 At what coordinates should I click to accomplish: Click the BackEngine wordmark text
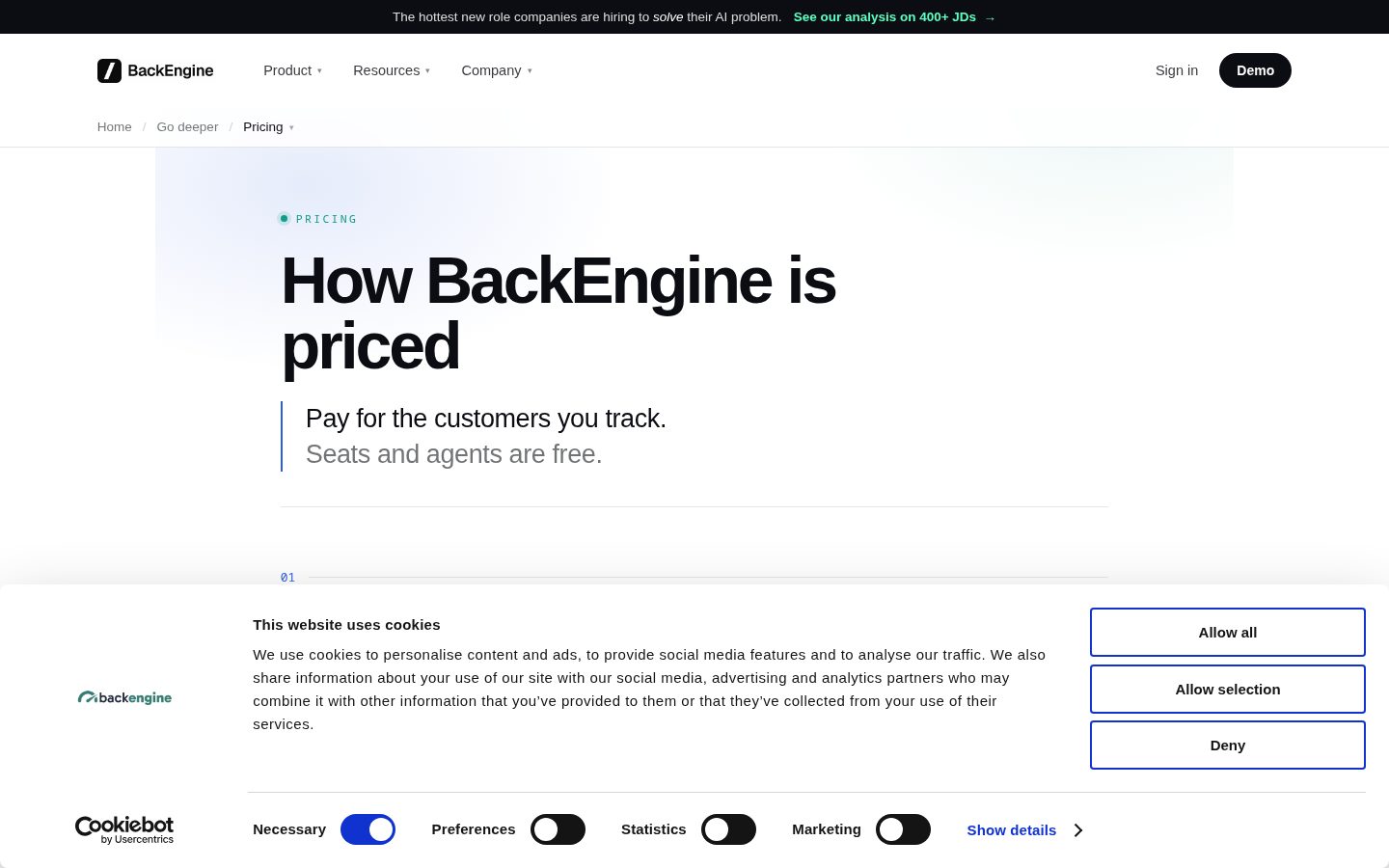[x=171, y=70]
